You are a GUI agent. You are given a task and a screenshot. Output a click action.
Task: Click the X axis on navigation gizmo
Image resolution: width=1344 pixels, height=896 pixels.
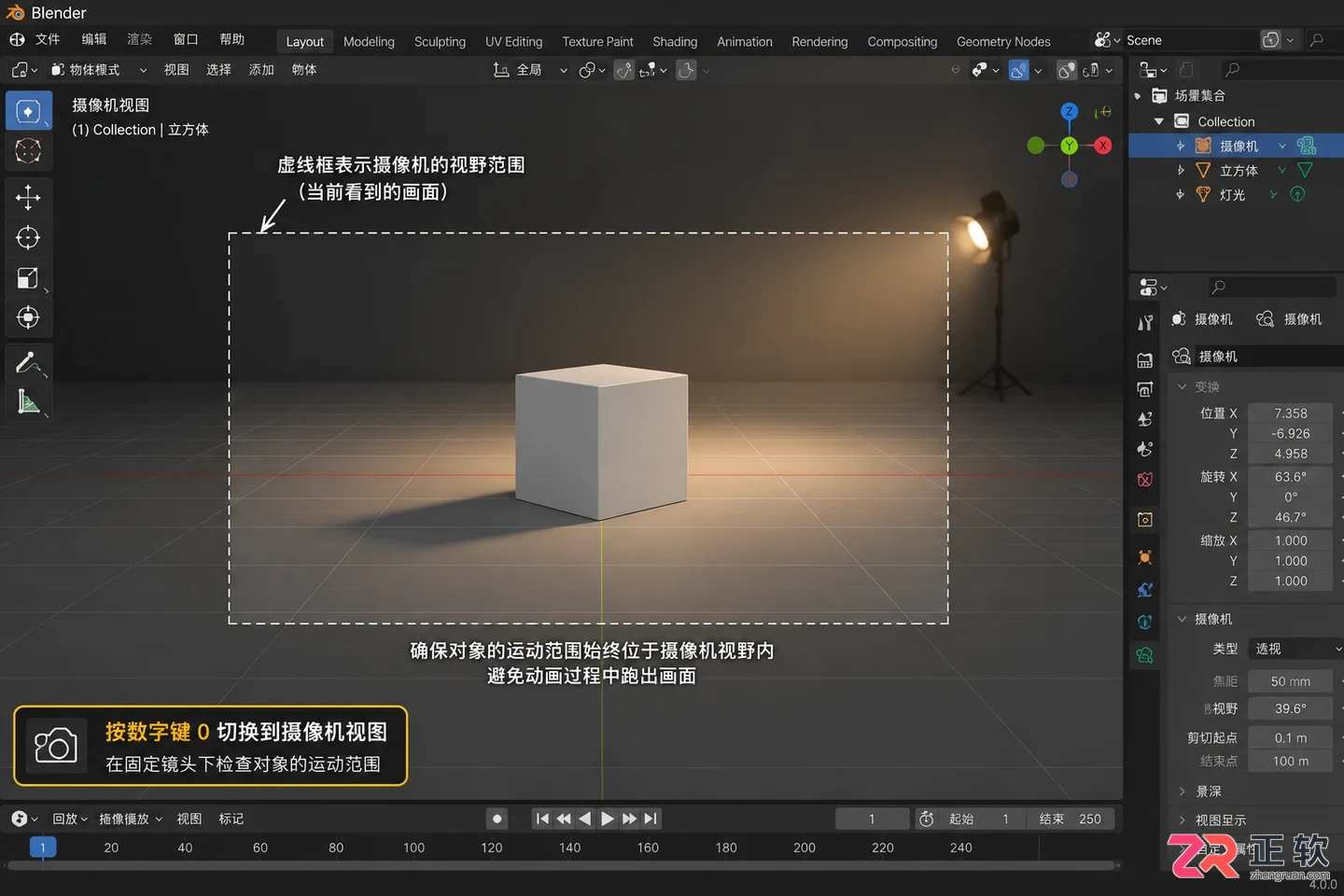click(1103, 146)
